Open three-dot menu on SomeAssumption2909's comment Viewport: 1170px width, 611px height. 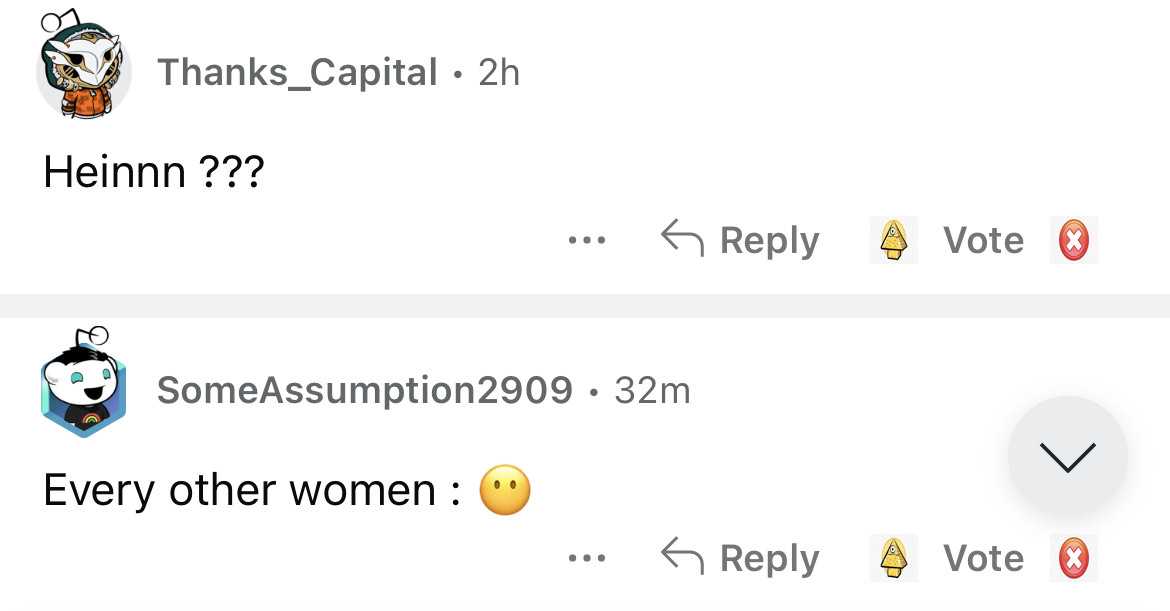click(586, 559)
